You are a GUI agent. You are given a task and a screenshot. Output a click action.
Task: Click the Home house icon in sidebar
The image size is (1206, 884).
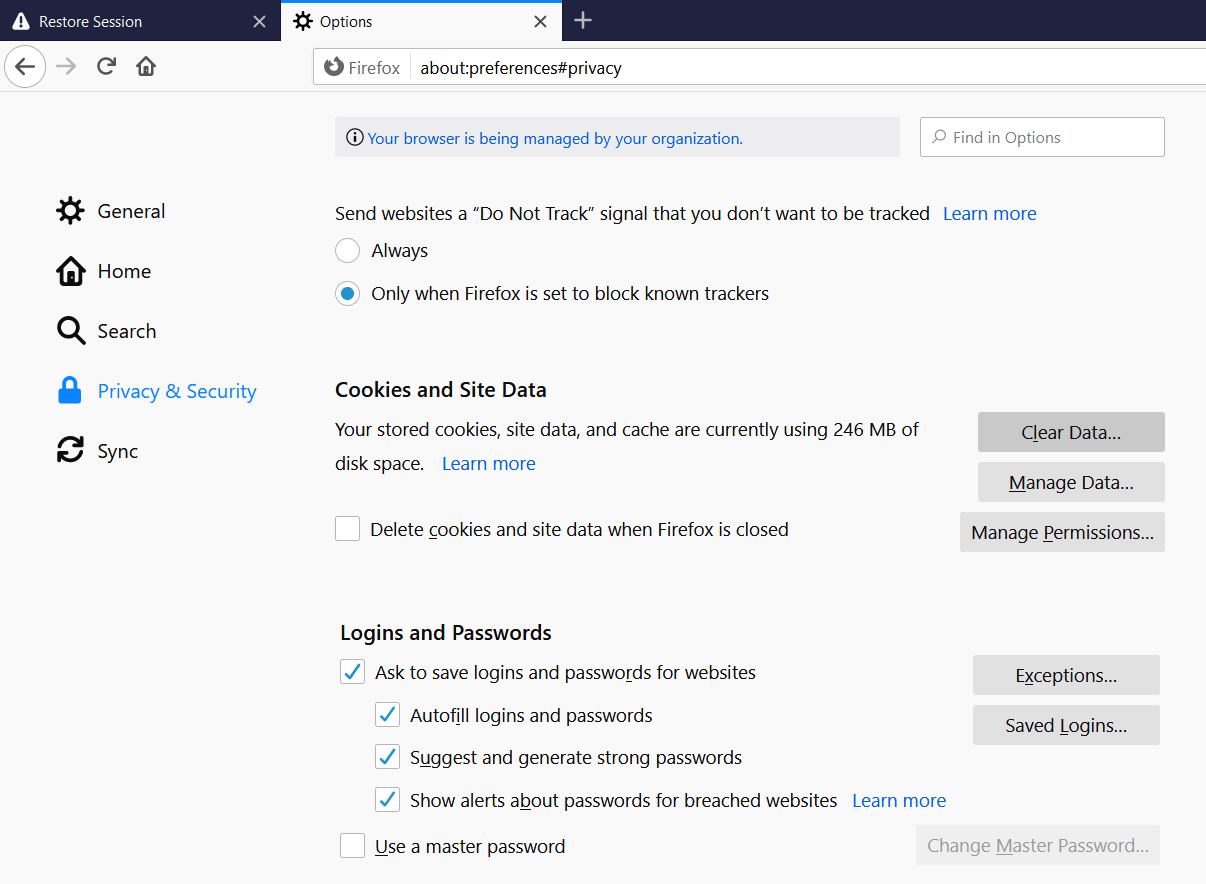click(70, 271)
